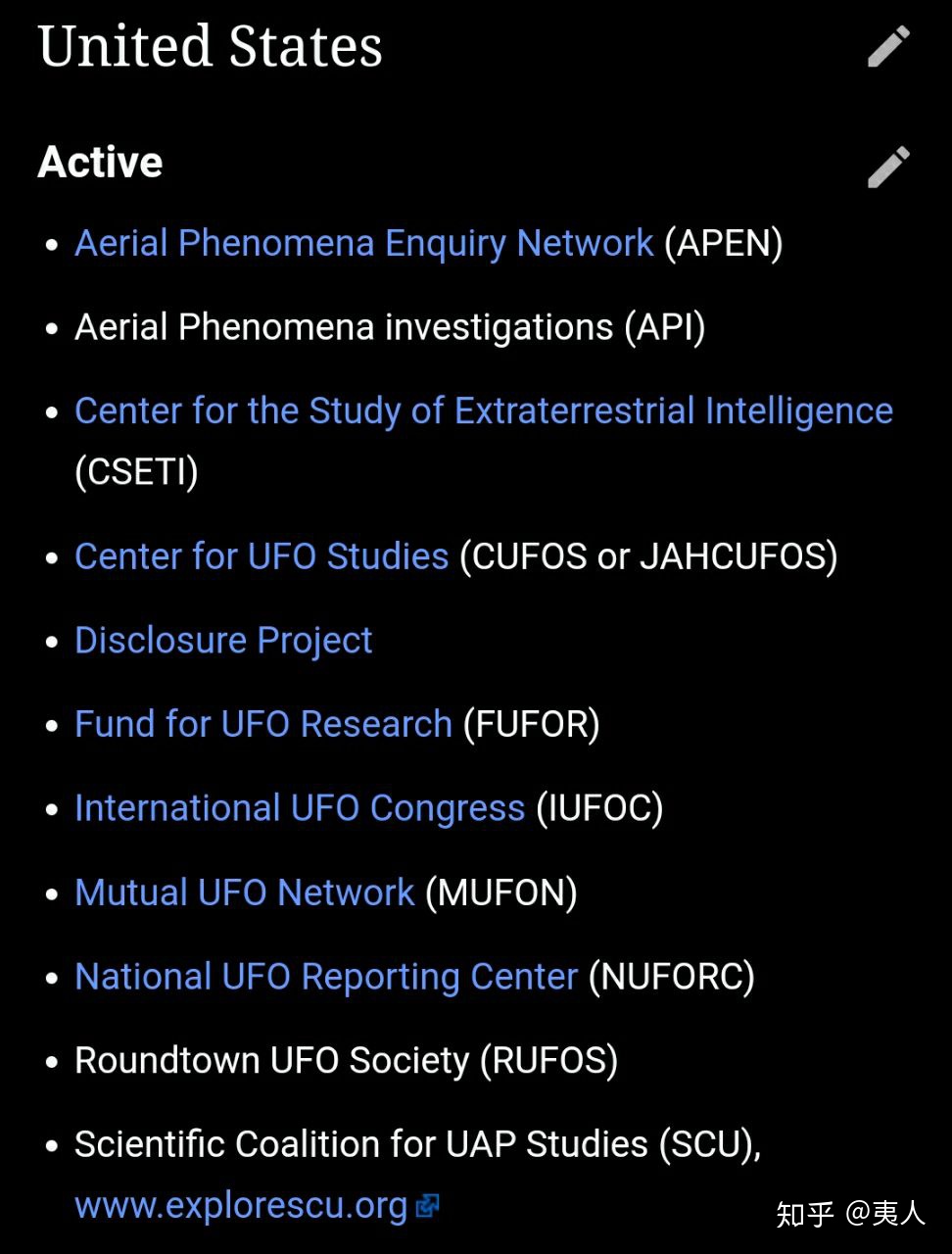Click the (CSETI) abbreviation text
The height and width of the screenshot is (1254, 952).
point(136,472)
